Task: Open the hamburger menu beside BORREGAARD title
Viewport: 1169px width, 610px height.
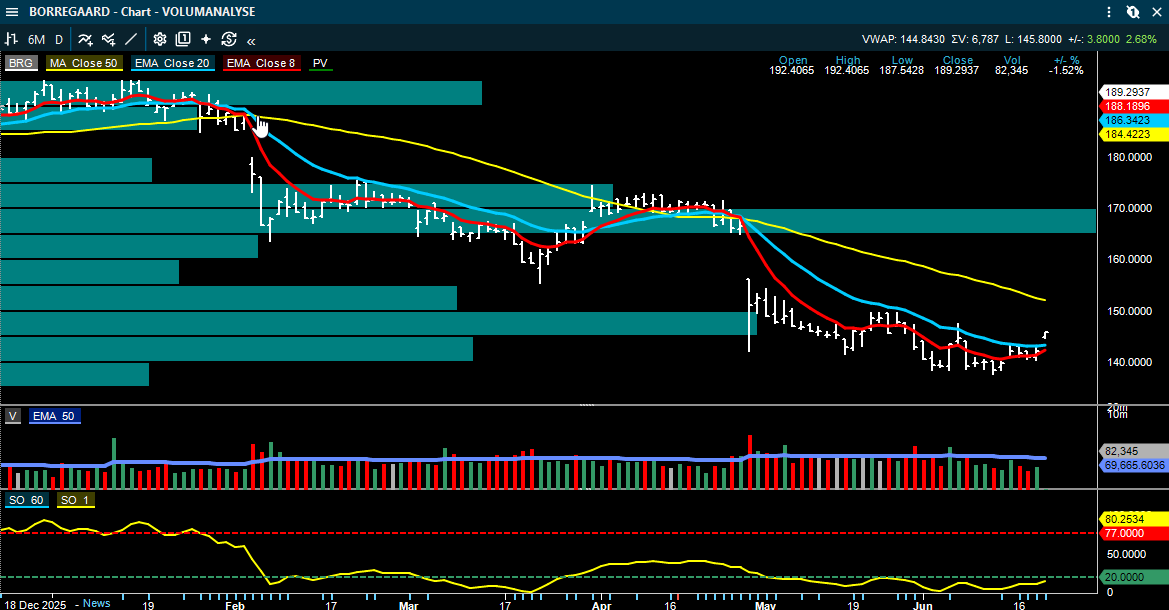Action: 12,12
